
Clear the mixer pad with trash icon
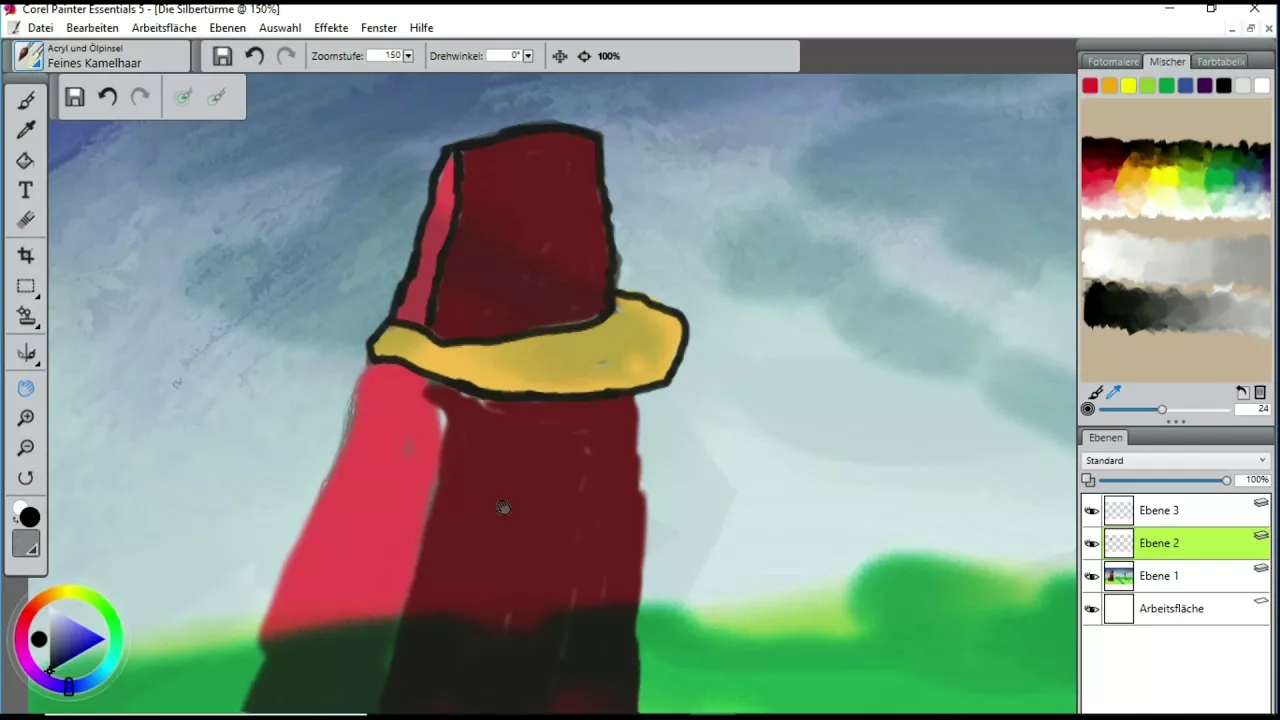coord(1260,393)
